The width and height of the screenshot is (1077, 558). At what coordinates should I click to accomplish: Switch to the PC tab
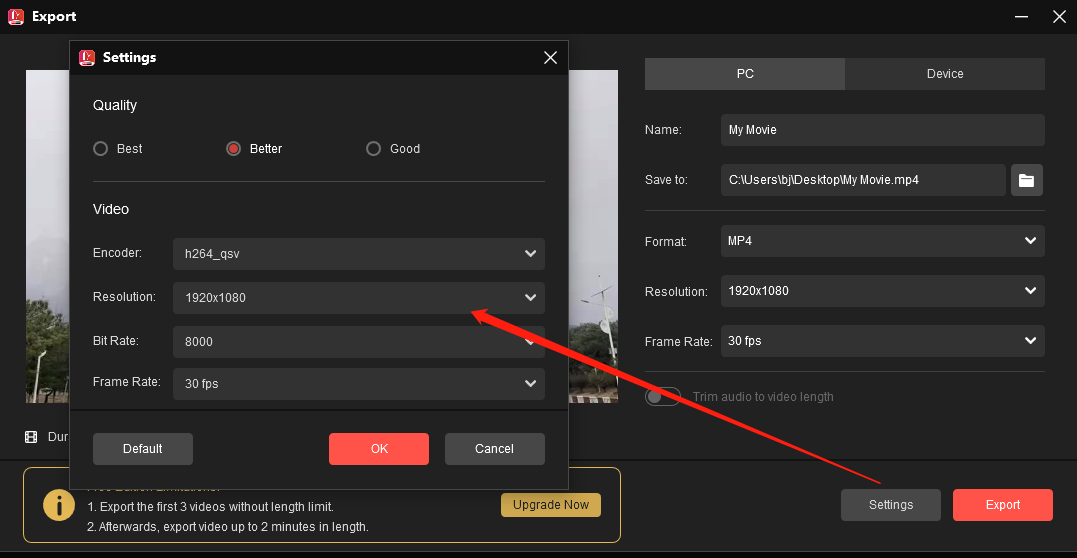pos(745,74)
